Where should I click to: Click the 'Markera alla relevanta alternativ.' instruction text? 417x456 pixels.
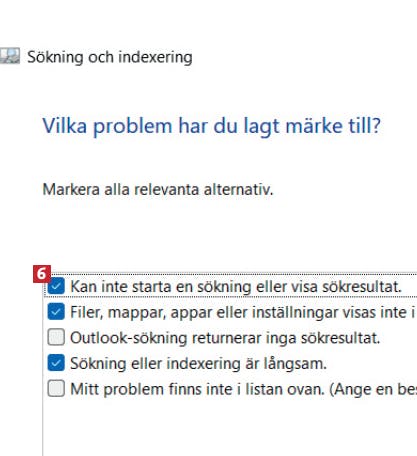(x=158, y=190)
